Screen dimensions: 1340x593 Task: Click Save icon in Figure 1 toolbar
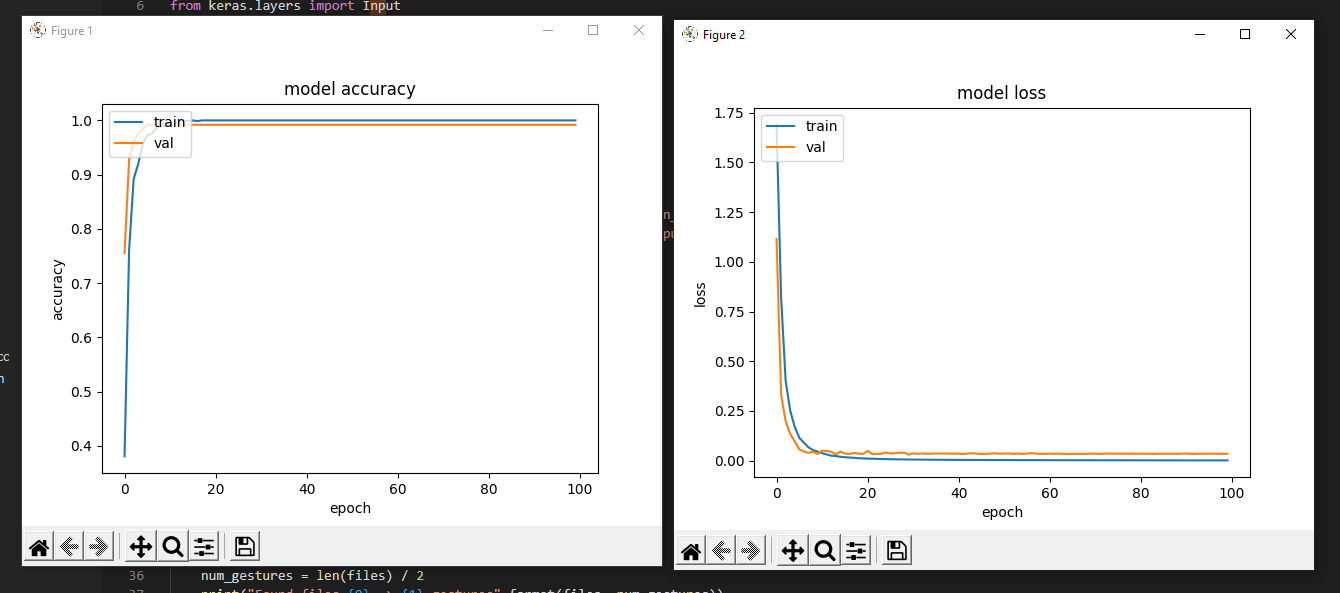(245, 547)
